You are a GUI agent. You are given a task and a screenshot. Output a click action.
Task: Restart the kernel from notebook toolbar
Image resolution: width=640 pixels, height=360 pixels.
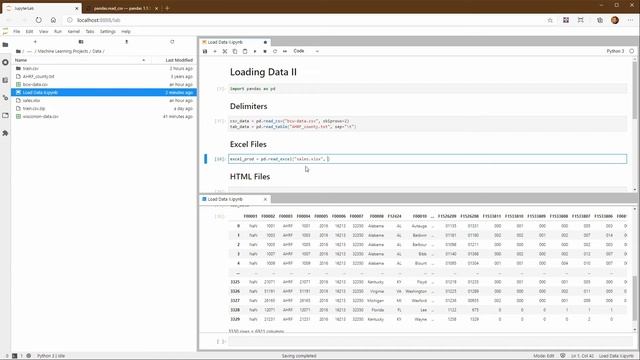click(x=275, y=51)
